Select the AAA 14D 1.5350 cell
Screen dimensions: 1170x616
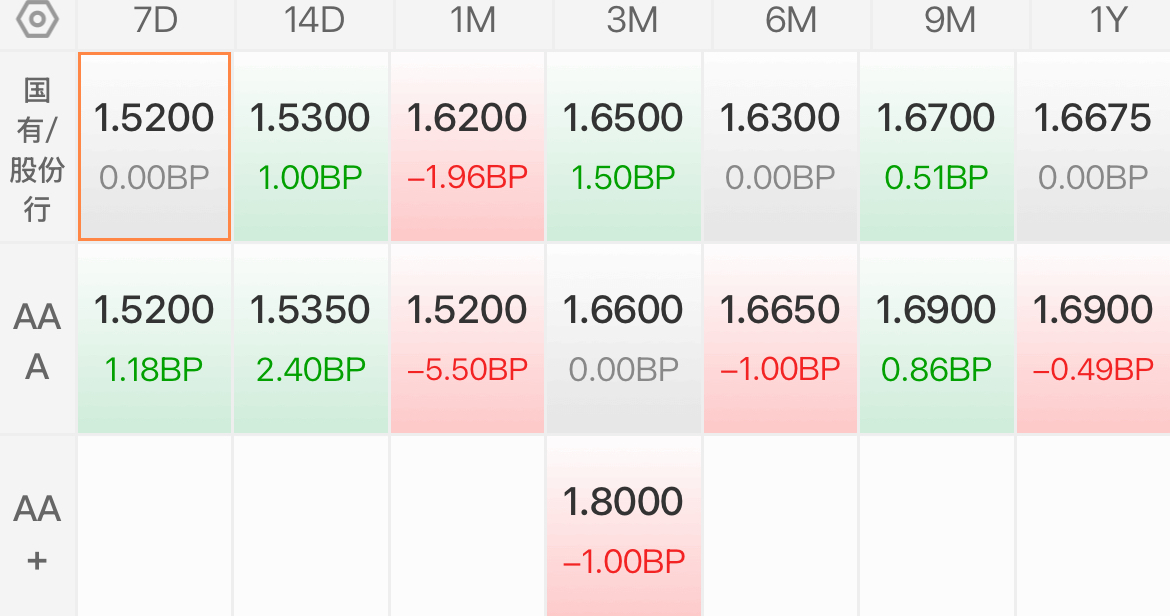click(x=310, y=339)
